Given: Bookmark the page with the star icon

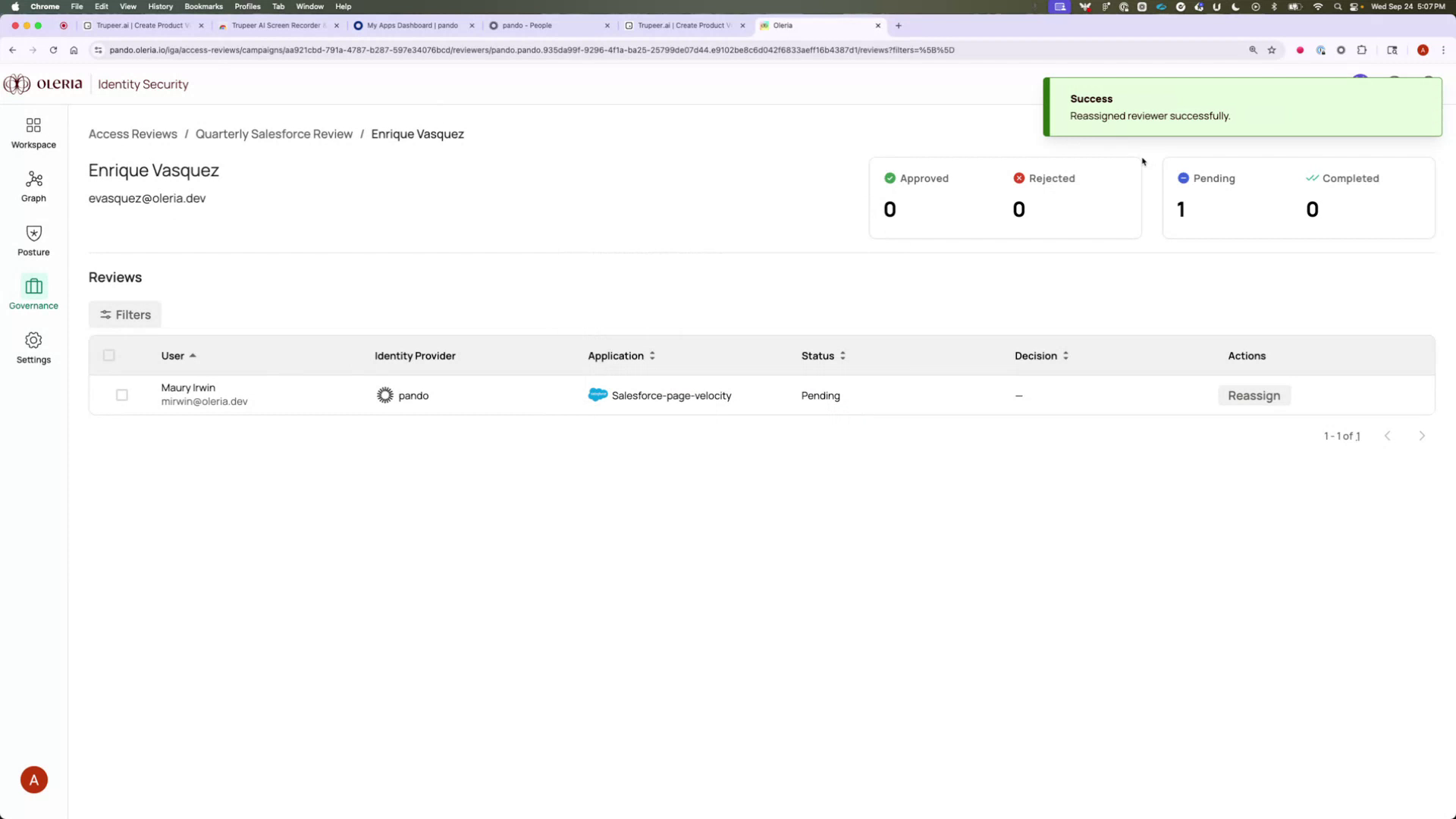Looking at the screenshot, I should (1272, 50).
